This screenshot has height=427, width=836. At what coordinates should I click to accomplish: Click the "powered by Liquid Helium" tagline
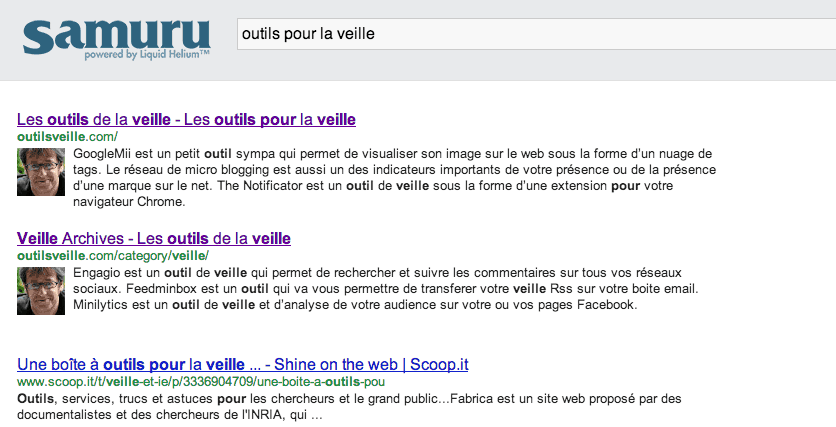[x=147, y=54]
